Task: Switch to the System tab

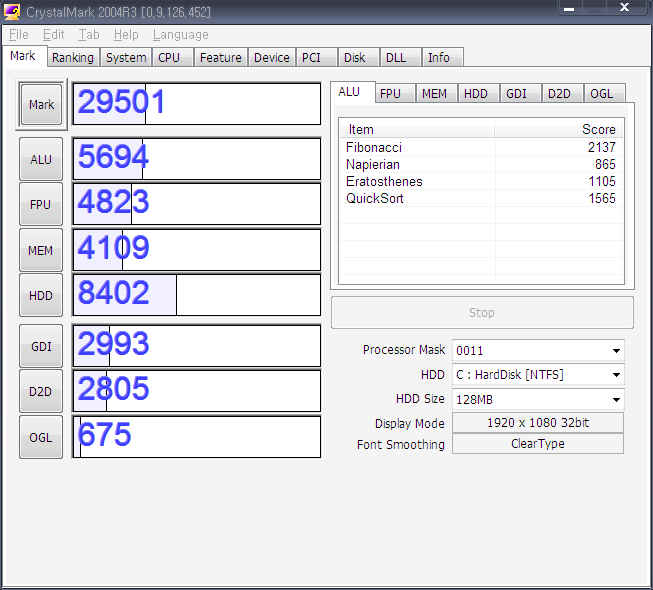Action: [126, 57]
